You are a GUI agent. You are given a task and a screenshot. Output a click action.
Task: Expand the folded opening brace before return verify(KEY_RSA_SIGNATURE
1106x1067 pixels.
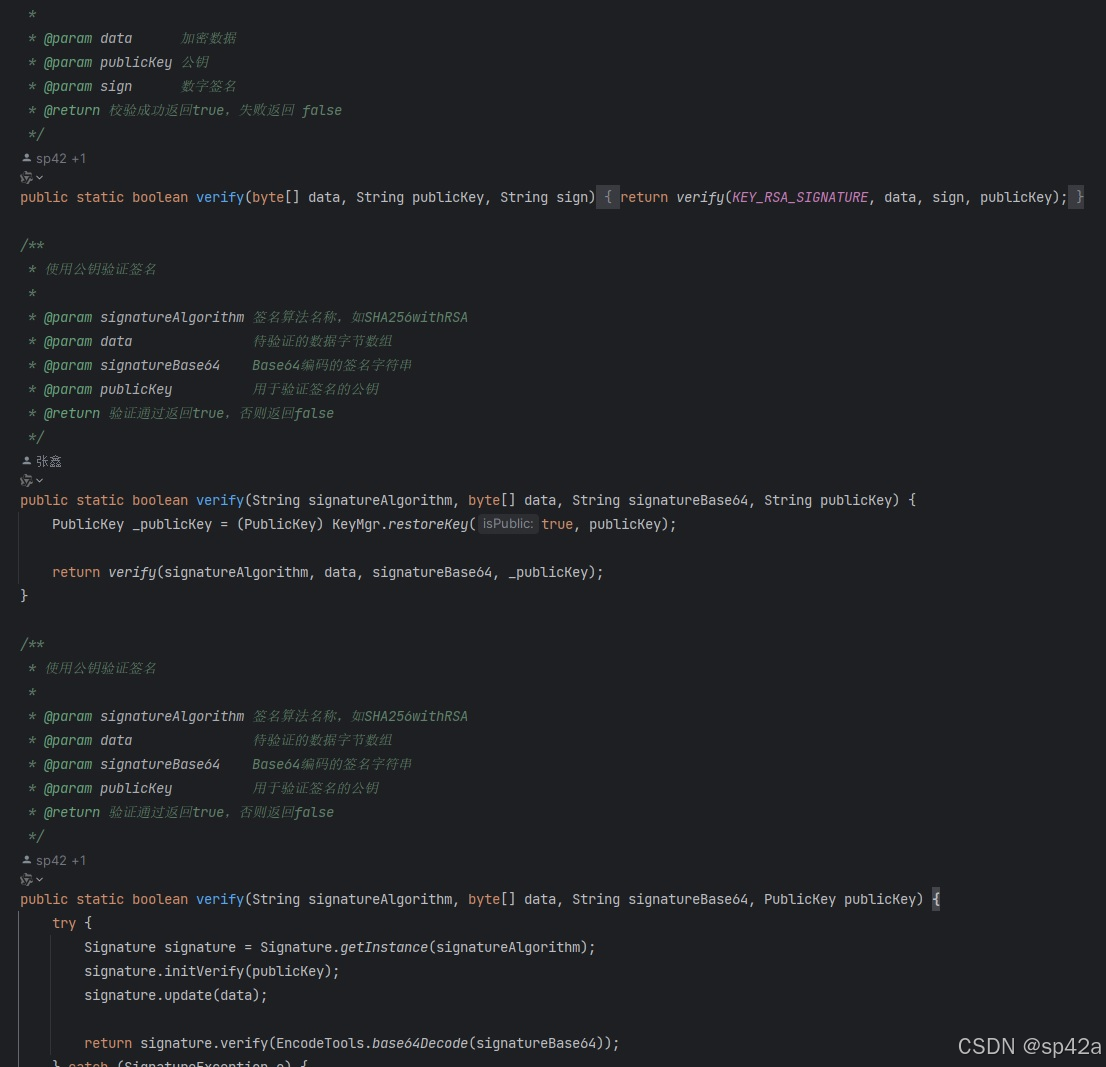coord(608,197)
